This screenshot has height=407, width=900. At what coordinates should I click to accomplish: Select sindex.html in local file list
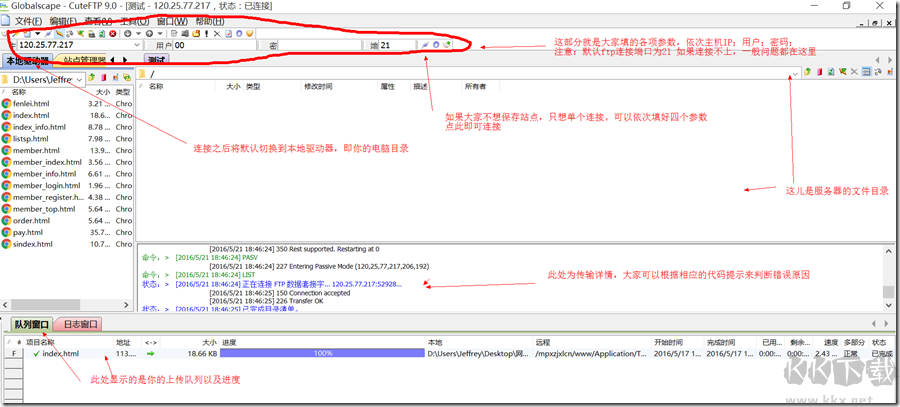point(33,244)
